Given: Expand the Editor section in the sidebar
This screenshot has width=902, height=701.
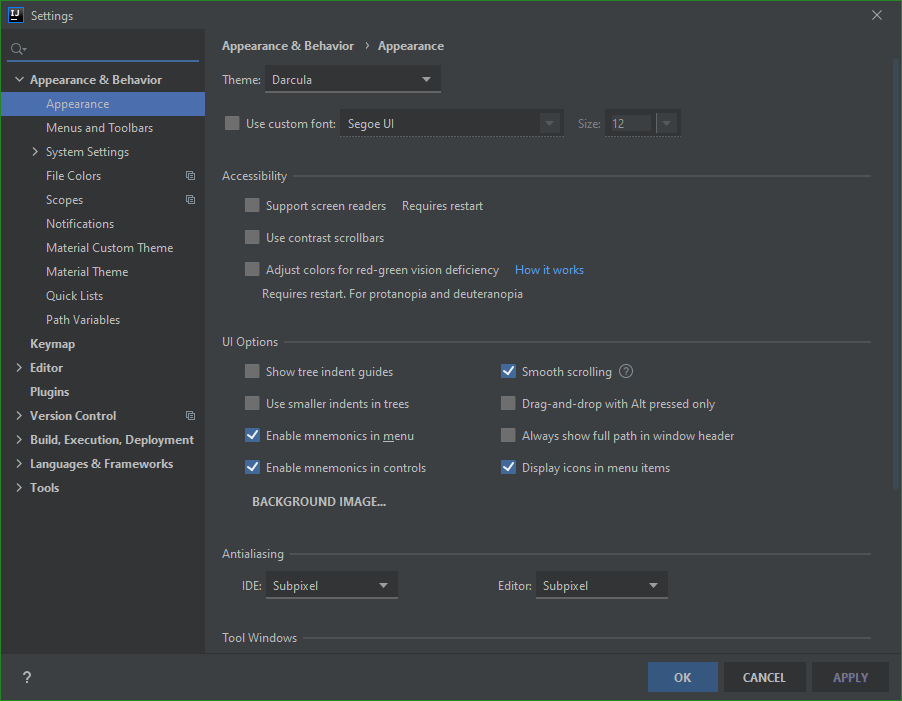Looking at the screenshot, I should (19, 367).
